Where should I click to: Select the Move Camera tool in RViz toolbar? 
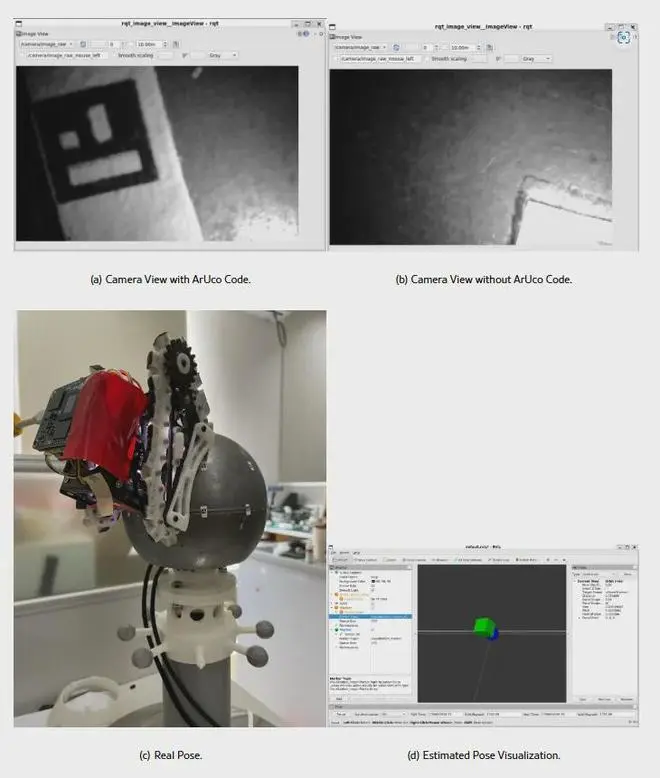click(366, 560)
